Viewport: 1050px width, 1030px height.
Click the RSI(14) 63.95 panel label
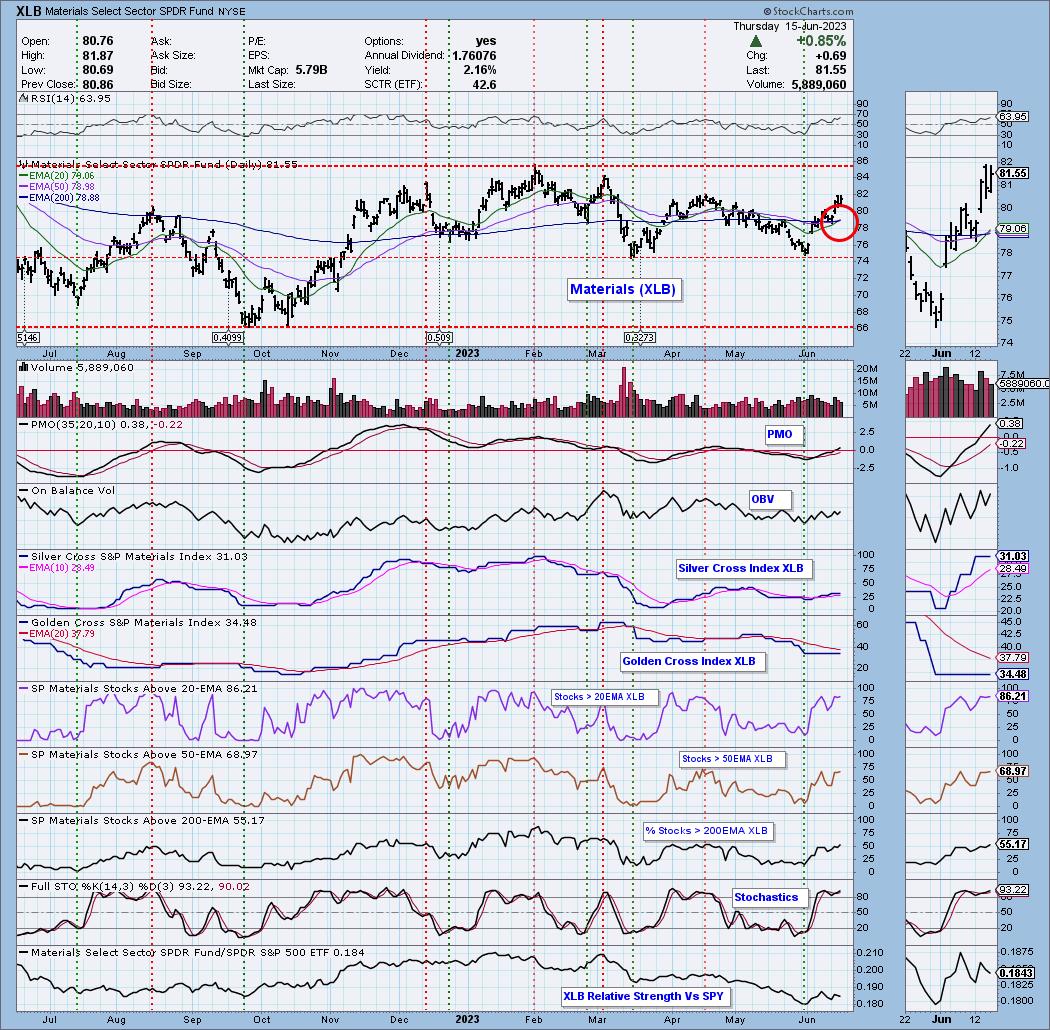[66, 98]
